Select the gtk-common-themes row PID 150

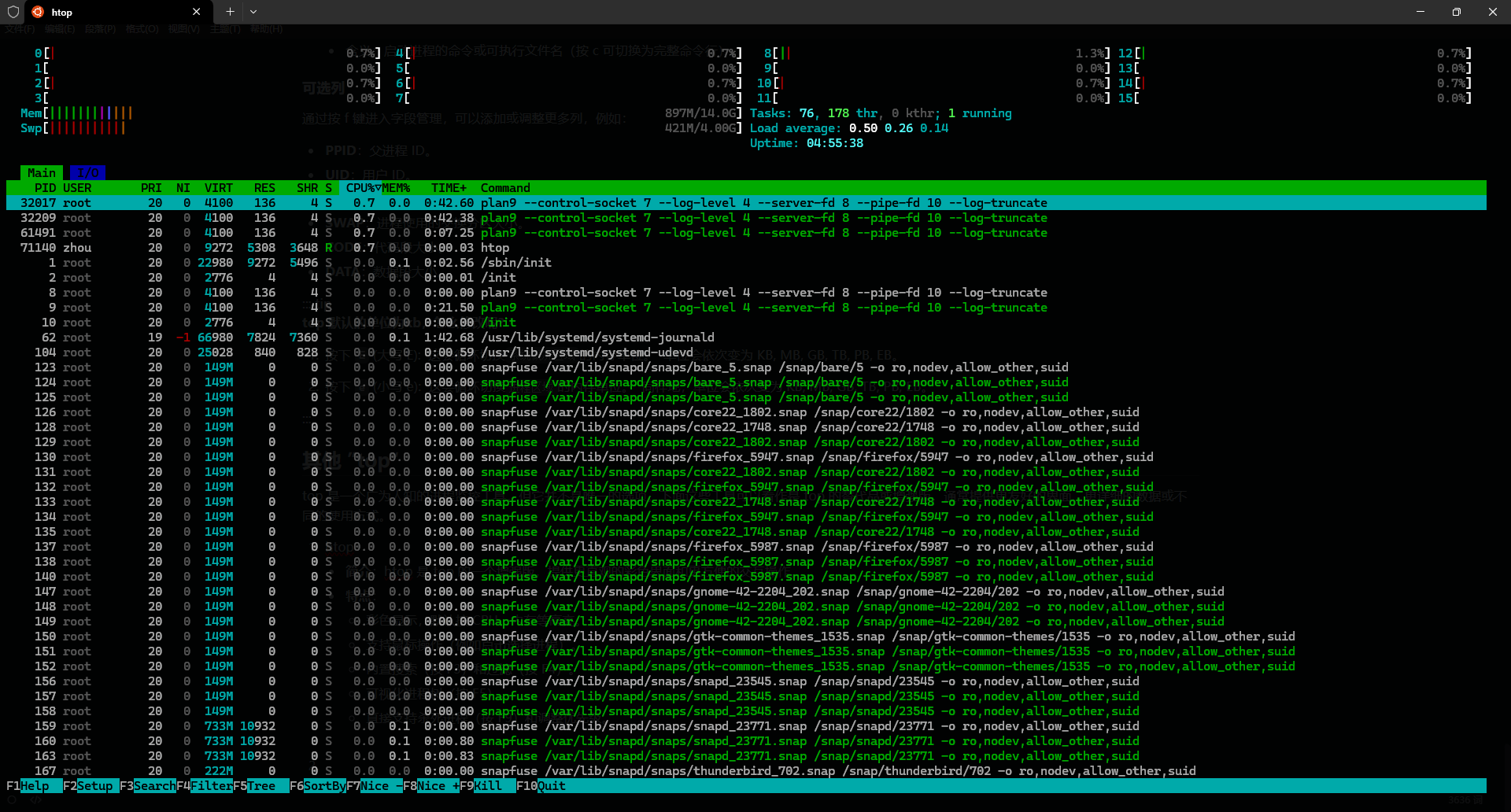click(746, 637)
